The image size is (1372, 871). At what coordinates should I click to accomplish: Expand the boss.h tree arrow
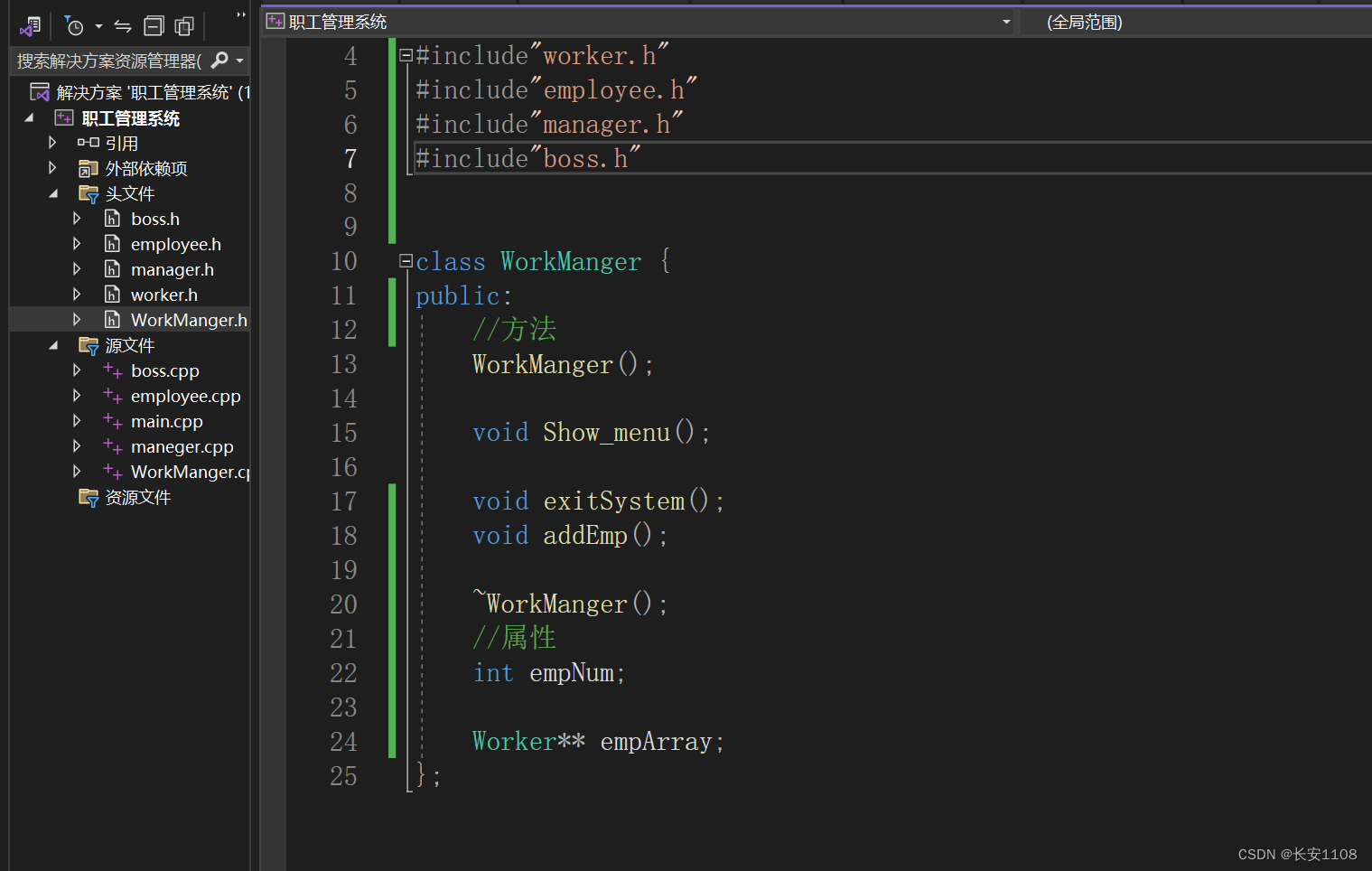click(x=77, y=219)
